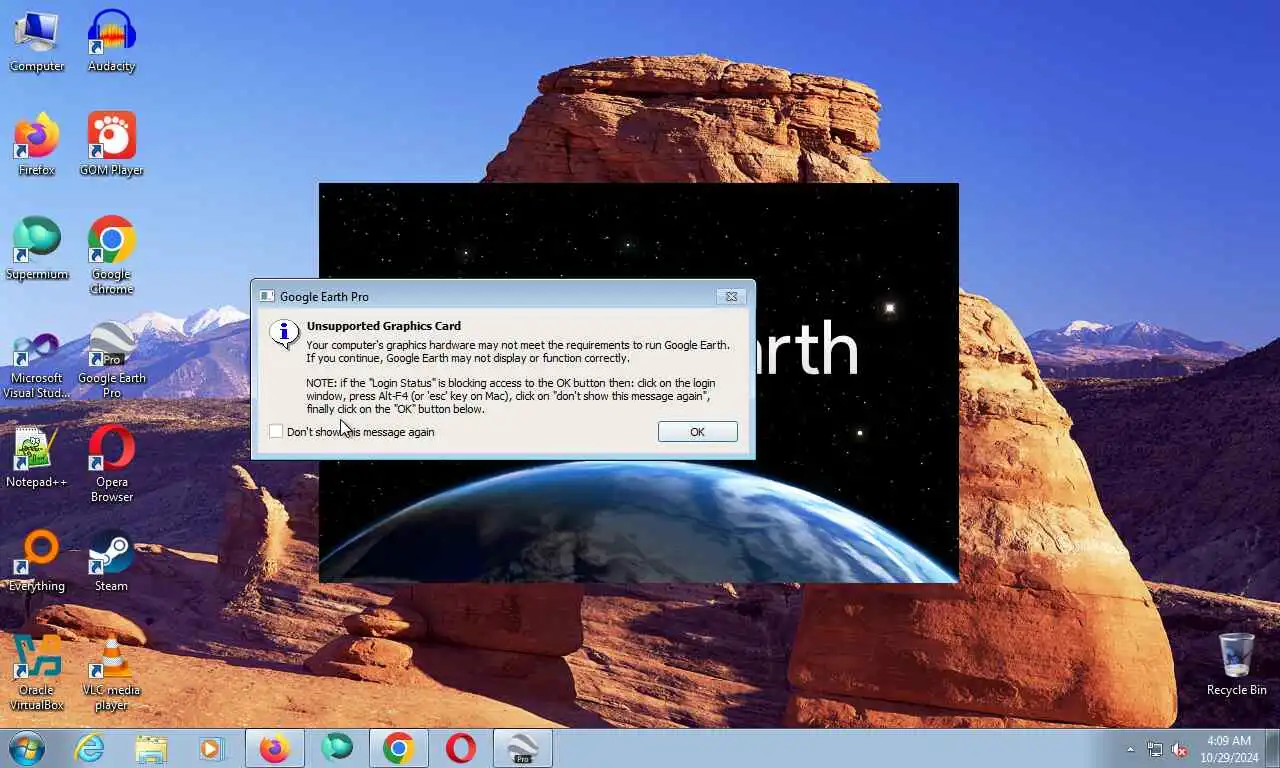The width and height of the screenshot is (1280, 768).
Task: Select the Notepad++ desktop shortcut
Action: pyautogui.click(x=37, y=458)
